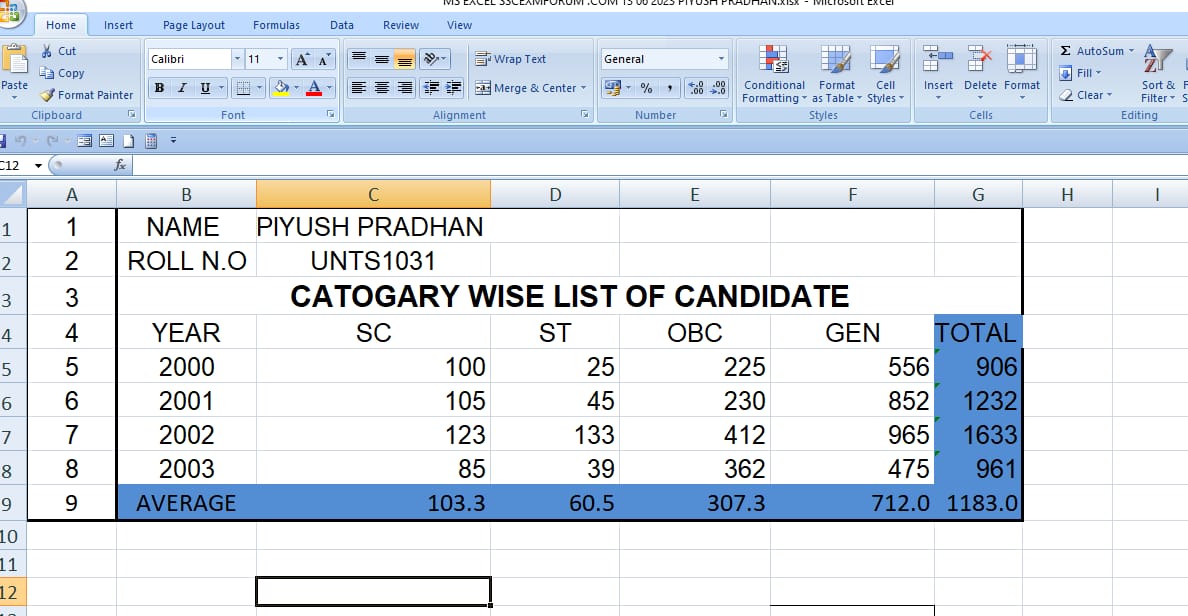1188x616 pixels.
Task: Click the Insert Function fx icon
Action: click(120, 165)
